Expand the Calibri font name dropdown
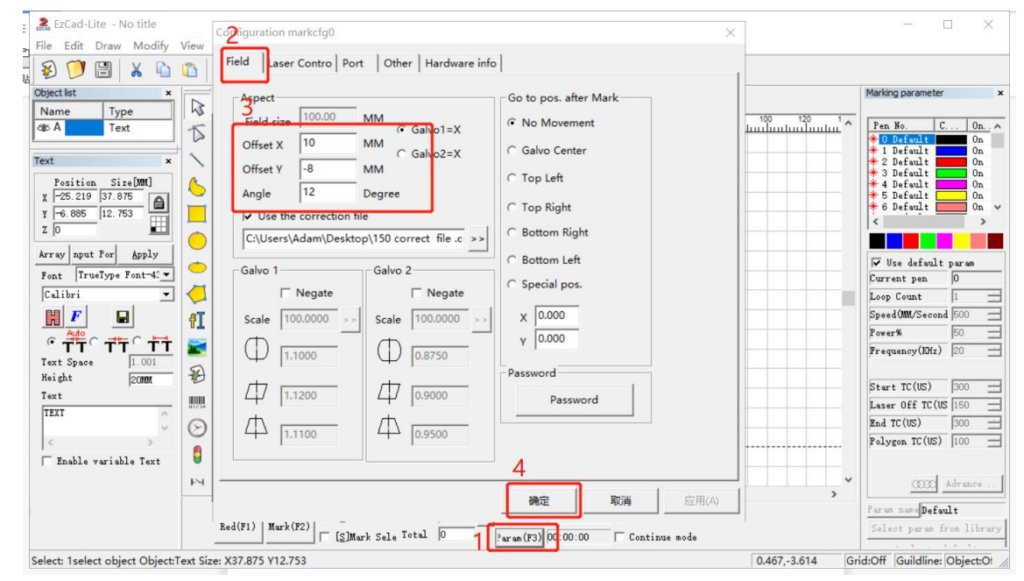This screenshot has height=581, width=1024. tap(166, 295)
